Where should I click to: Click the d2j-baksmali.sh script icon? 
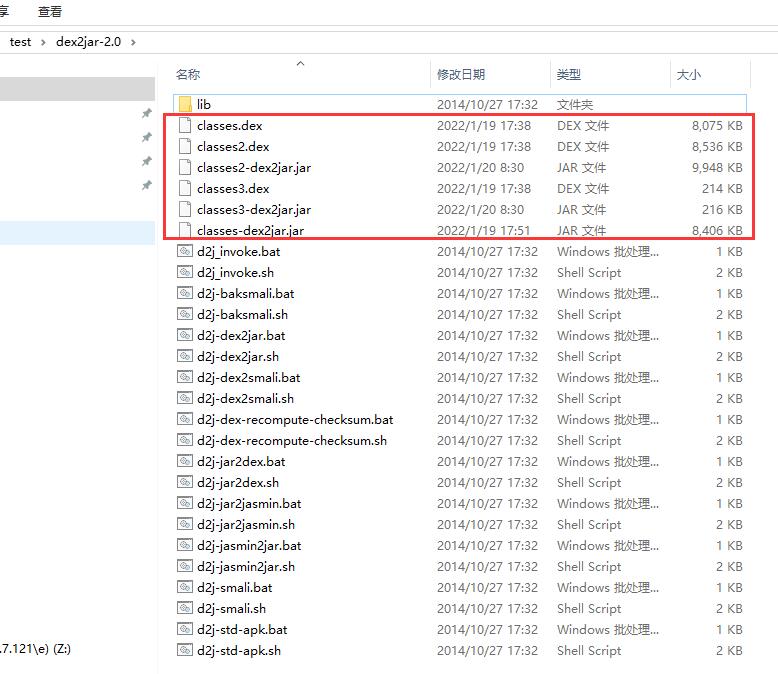point(184,315)
